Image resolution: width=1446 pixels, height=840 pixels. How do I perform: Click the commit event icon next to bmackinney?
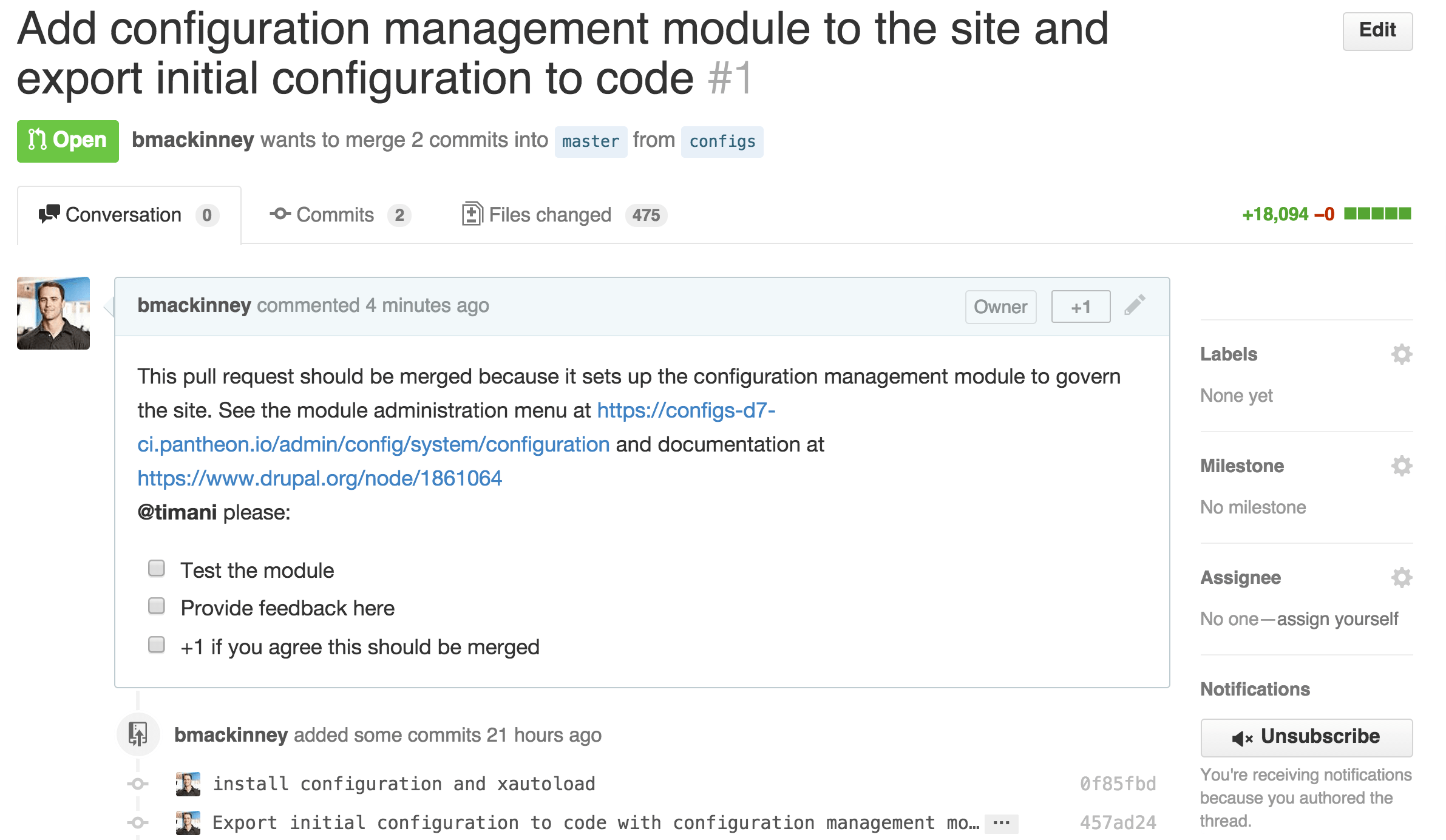[137, 734]
